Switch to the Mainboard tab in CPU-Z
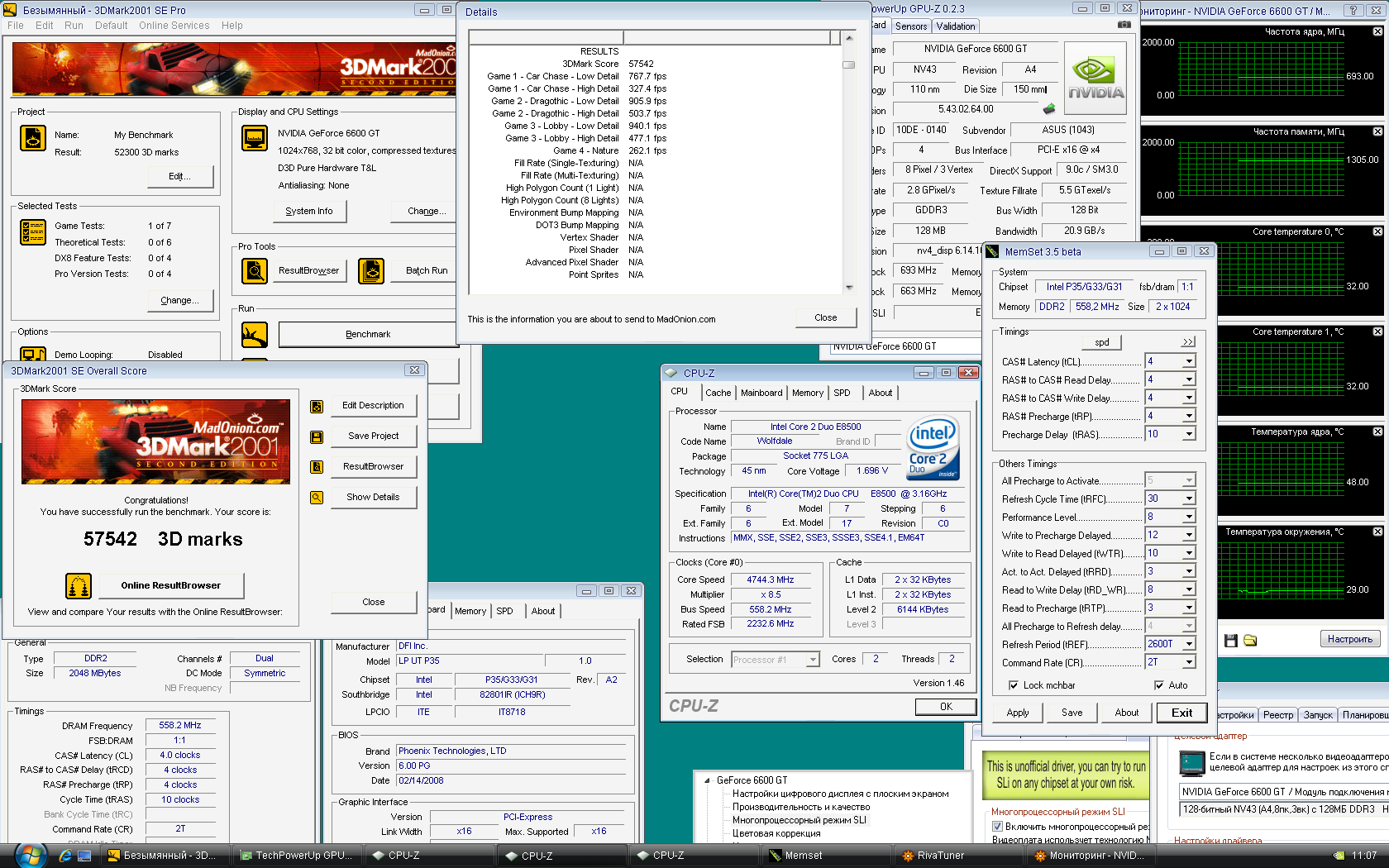Image resolution: width=1389 pixels, height=868 pixels. pos(761,393)
